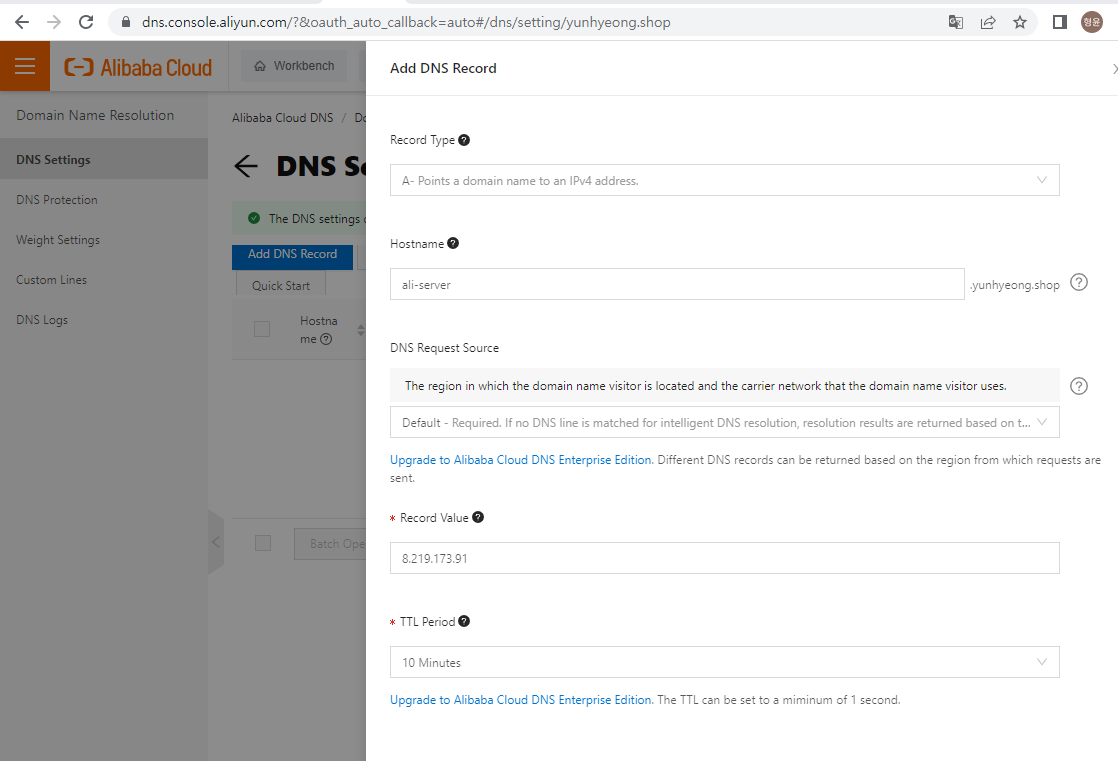Click the Batch Operation button
This screenshot has width=1118, height=761.
pyautogui.click(x=331, y=543)
